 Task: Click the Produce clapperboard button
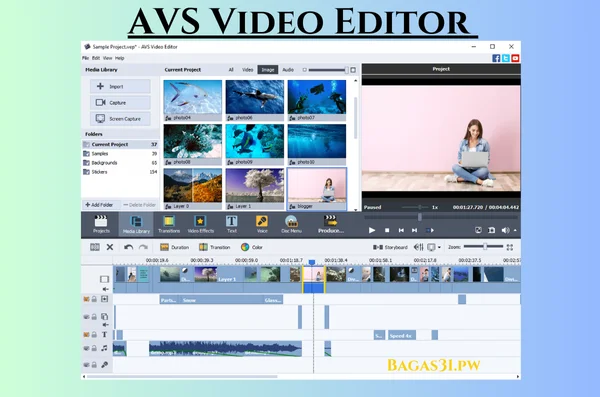pyautogui.click(x=331, y=224)
